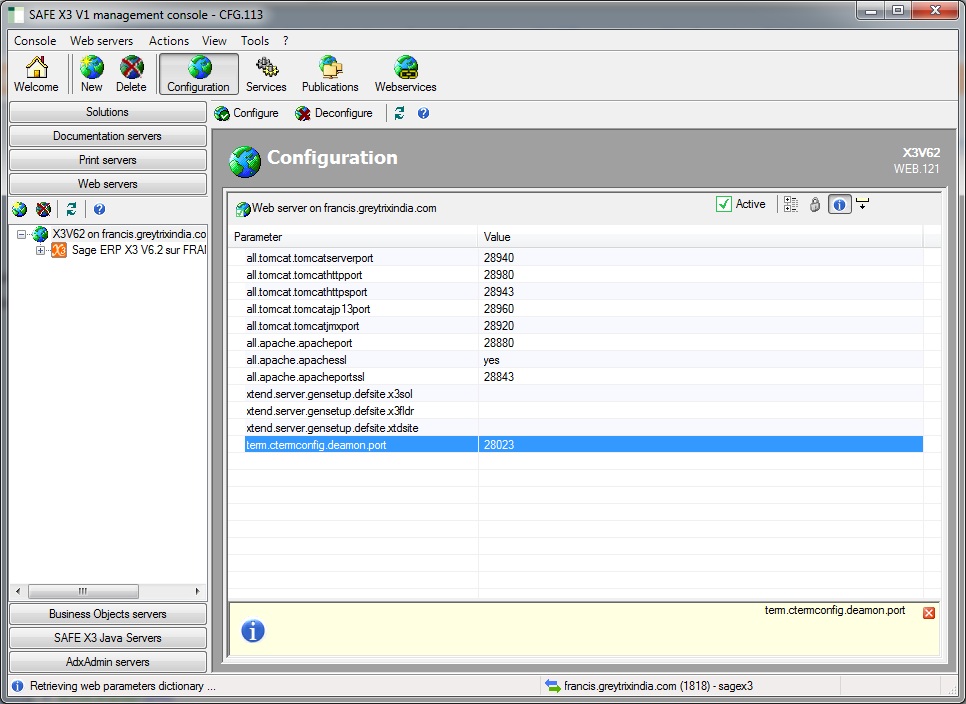Click the Configure button
966x704 pixels.
246,113
